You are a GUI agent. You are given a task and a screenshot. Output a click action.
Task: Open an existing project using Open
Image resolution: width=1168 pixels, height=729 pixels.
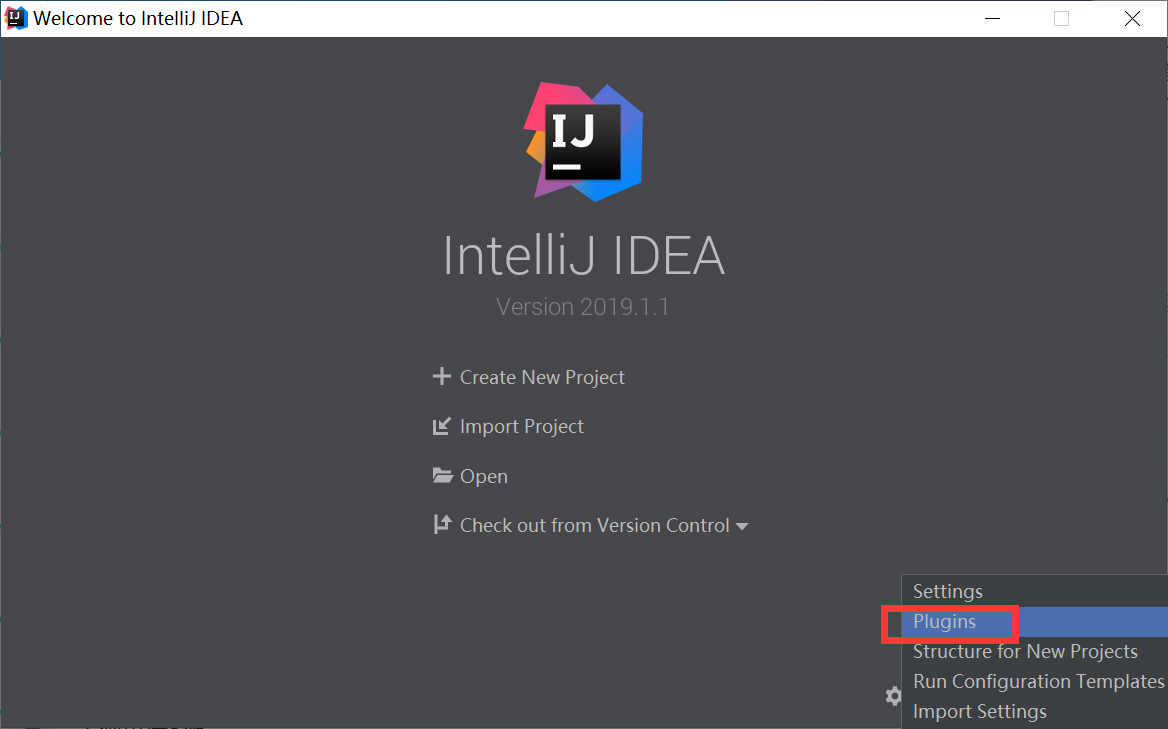tap(483, 476)
